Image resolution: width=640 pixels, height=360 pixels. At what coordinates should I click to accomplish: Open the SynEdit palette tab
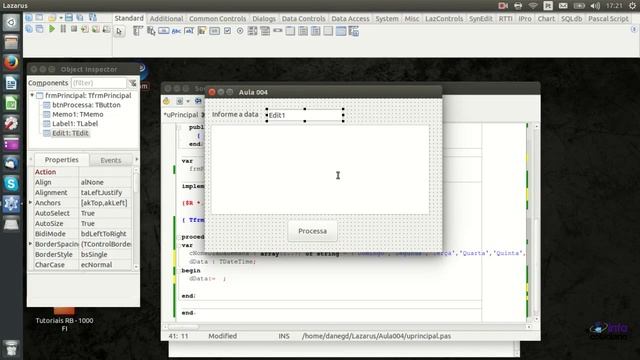pyautogui.click(x=480, y=19)
